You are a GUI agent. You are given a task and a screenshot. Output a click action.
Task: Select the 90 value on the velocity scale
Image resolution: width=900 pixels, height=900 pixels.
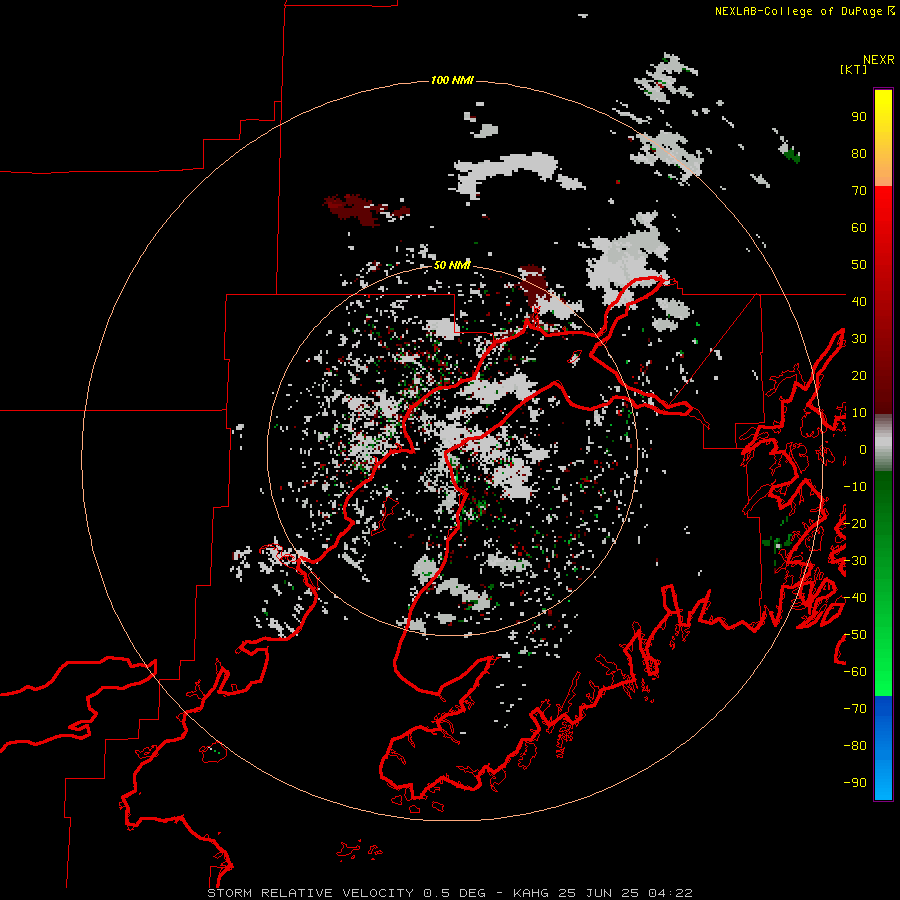click(x=859, y=117)
